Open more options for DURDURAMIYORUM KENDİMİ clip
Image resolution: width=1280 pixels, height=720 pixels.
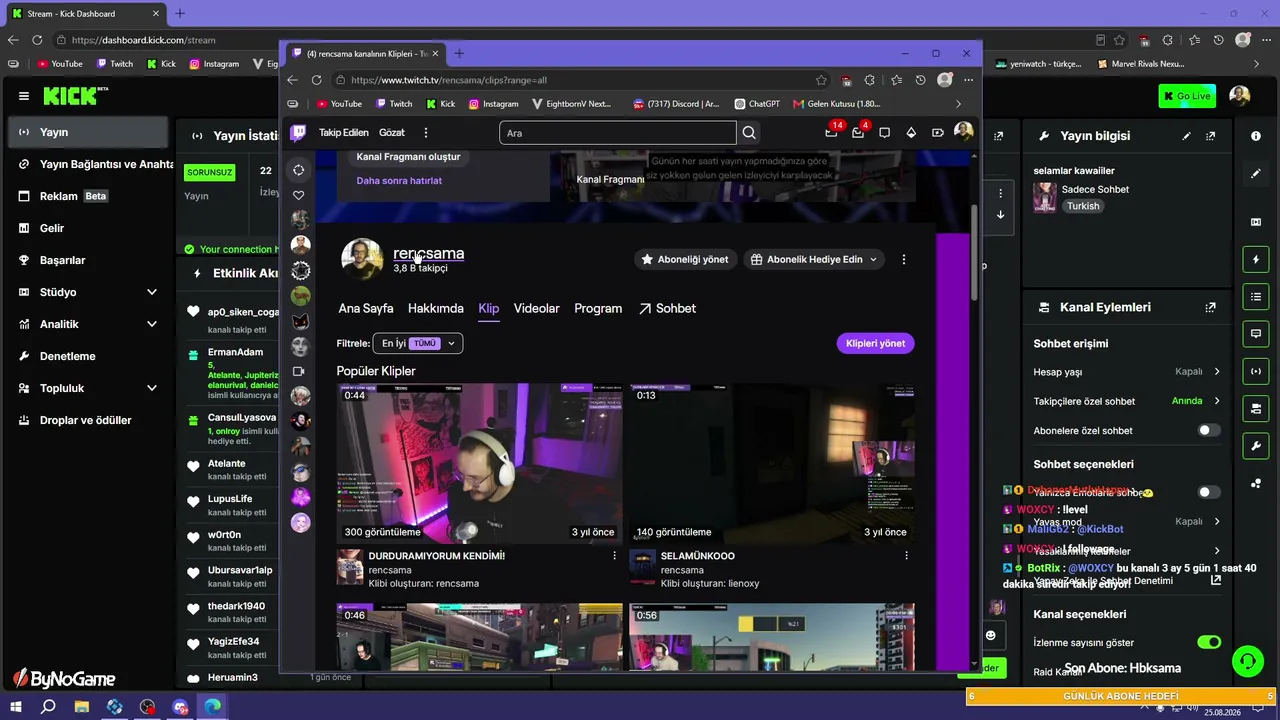[615, 556]
